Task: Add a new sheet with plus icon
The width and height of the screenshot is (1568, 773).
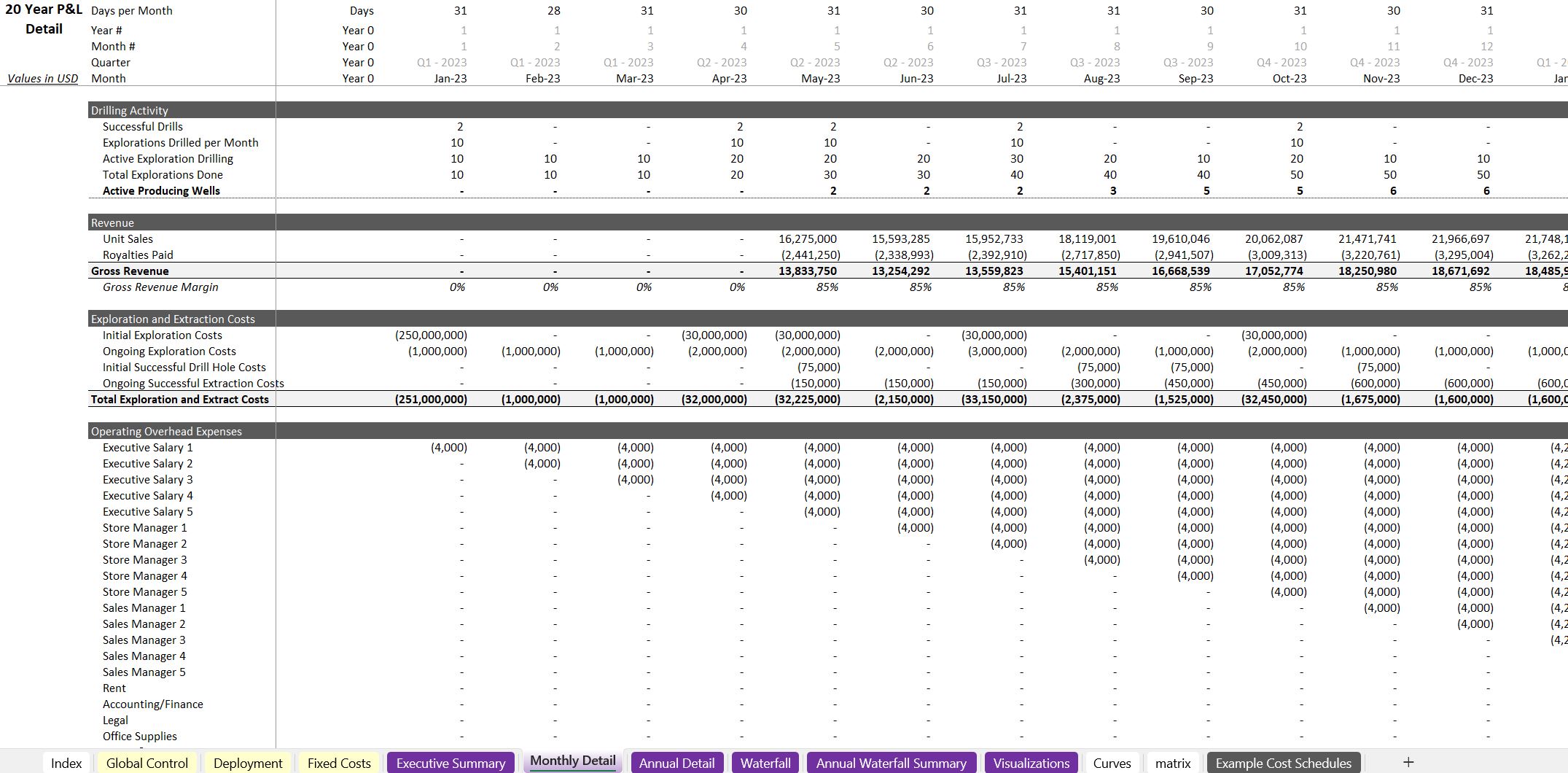Action: click(x=1408, y=762)
